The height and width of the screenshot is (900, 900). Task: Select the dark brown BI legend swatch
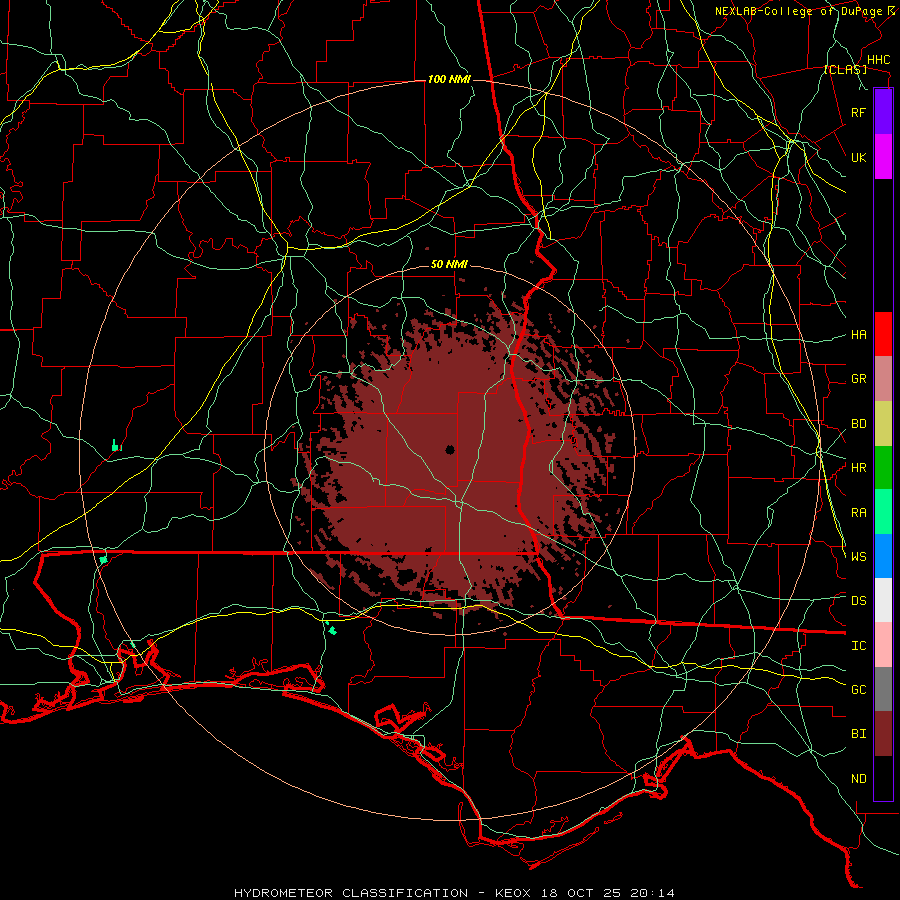point(883,734)
